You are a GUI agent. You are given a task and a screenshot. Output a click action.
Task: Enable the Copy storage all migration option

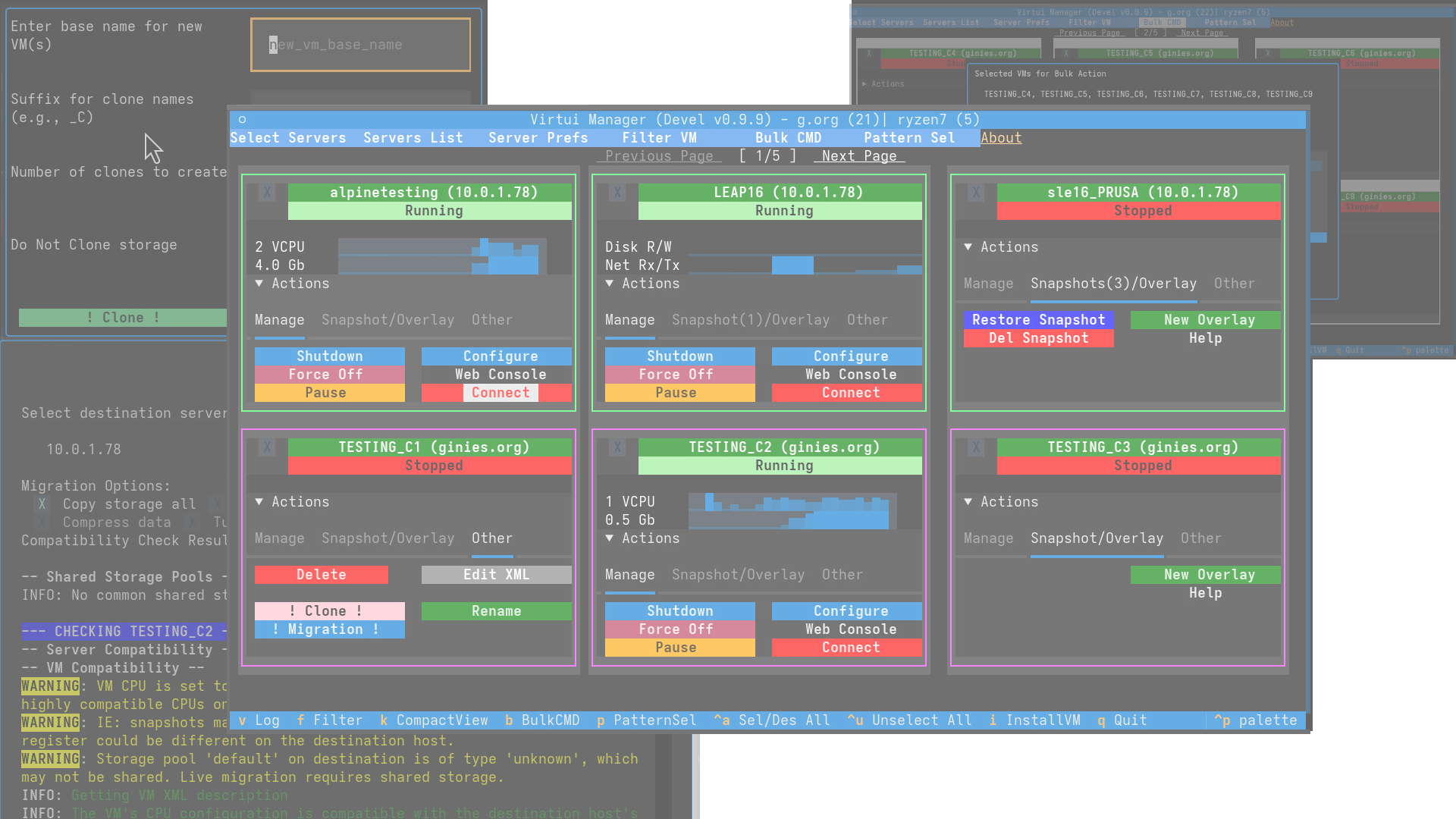[x=42, y=504]
